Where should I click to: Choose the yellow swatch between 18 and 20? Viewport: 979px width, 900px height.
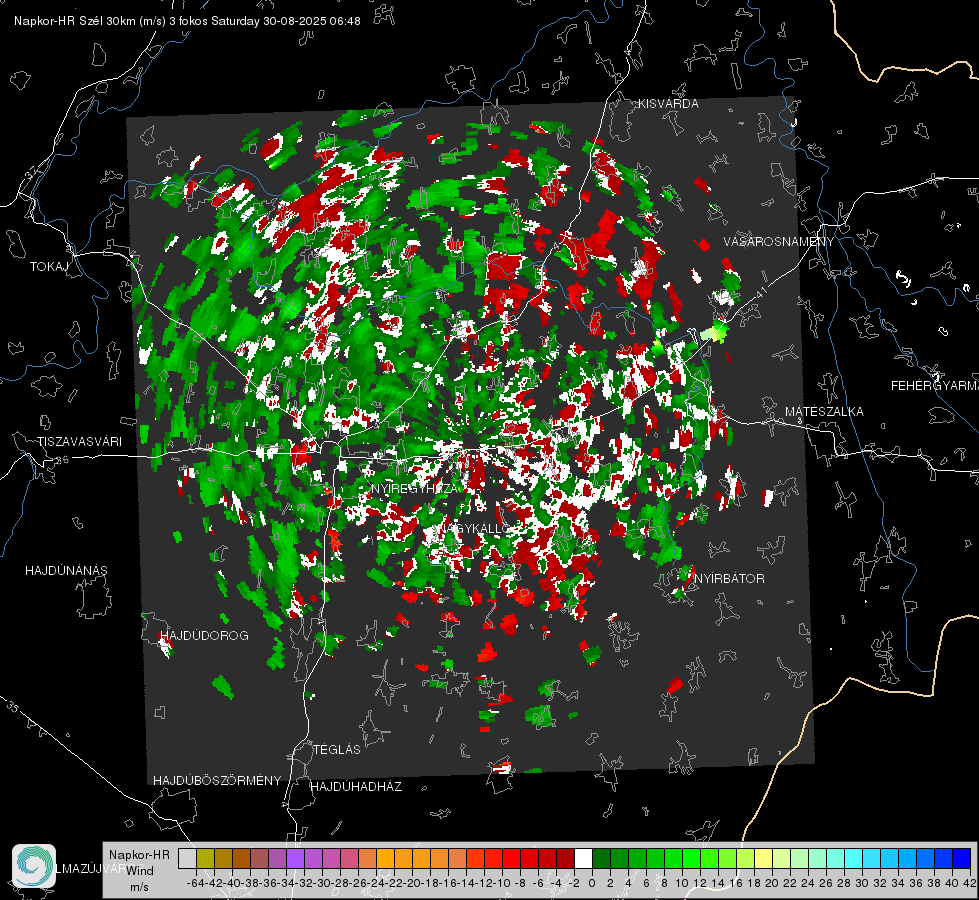pos(763,858)
